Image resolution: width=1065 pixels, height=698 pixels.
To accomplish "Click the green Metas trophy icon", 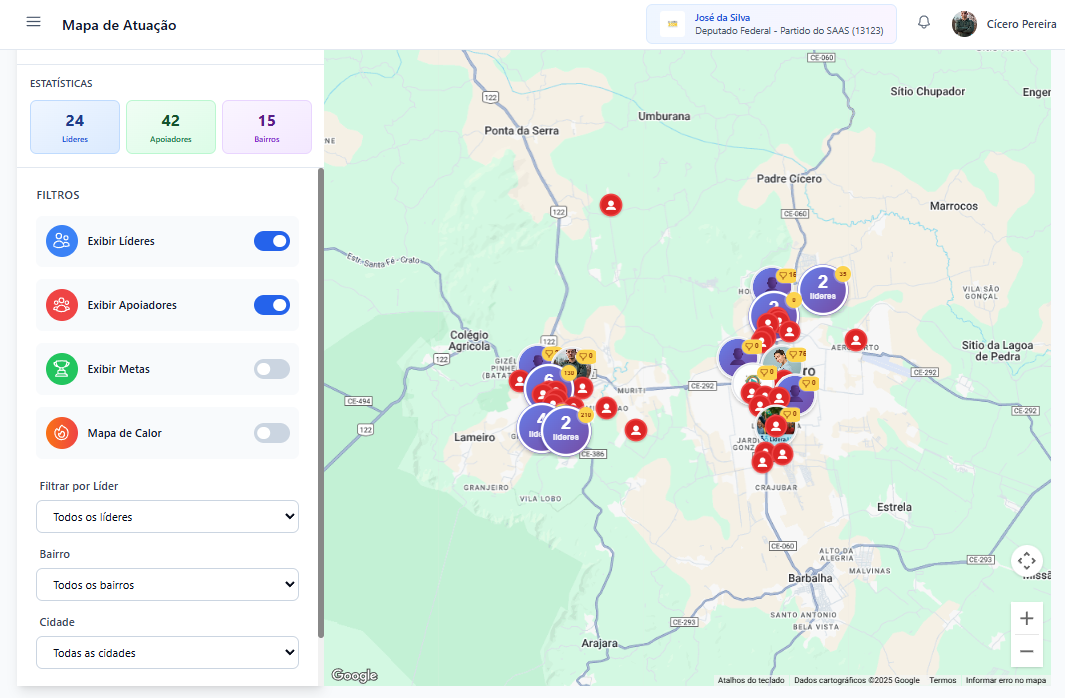I will [62, 369].
